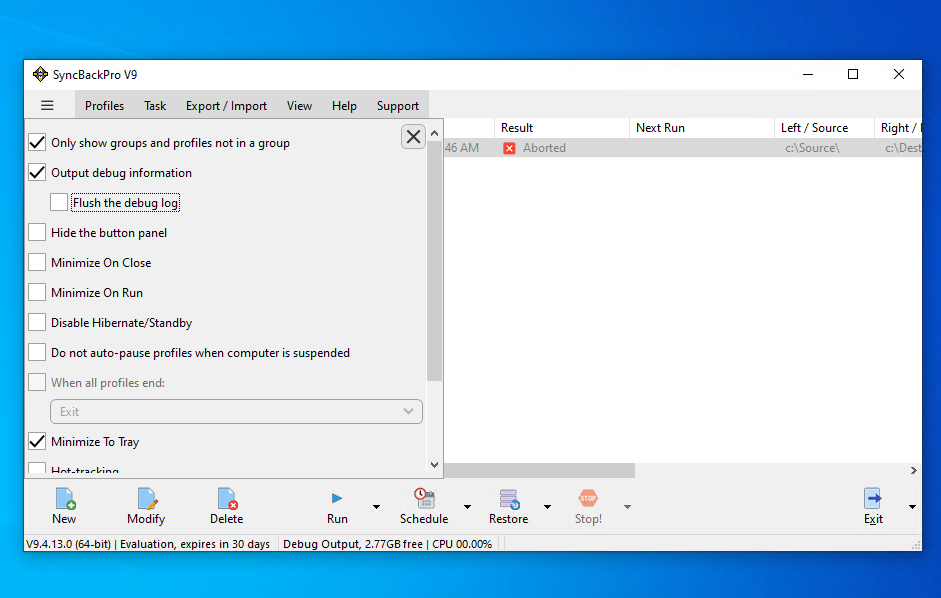941x598 pixels.
Task: Select the Aborted result cell
Action: click(x=562, y=148)
